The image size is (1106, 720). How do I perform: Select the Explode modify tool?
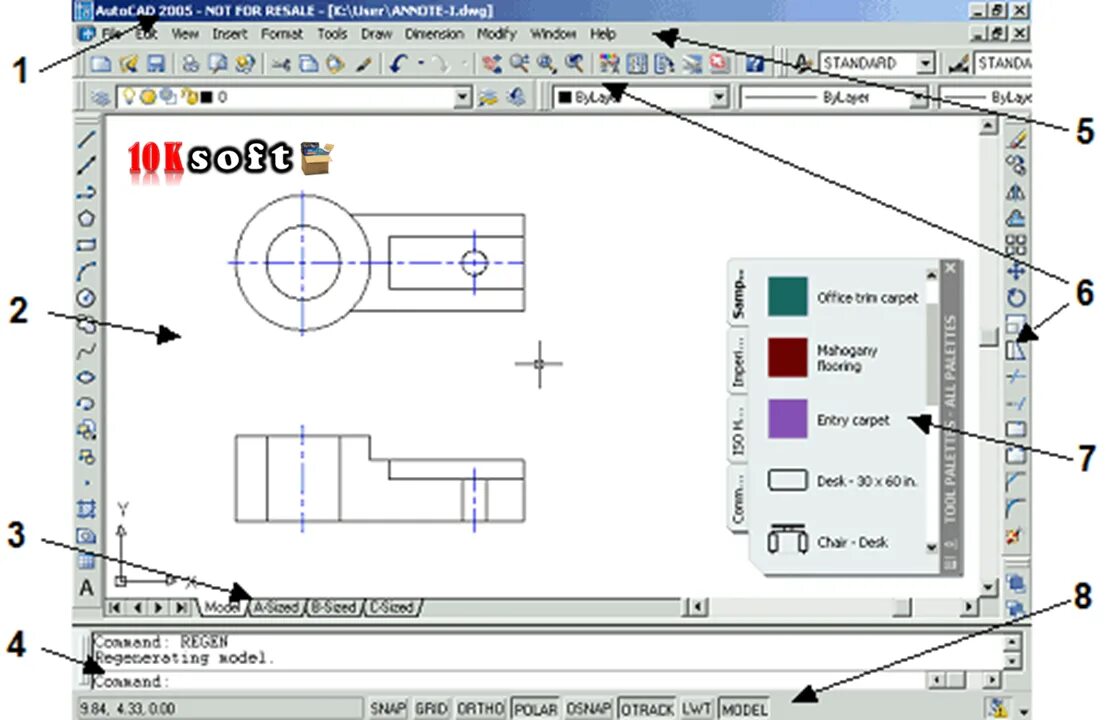(1014, 536)
